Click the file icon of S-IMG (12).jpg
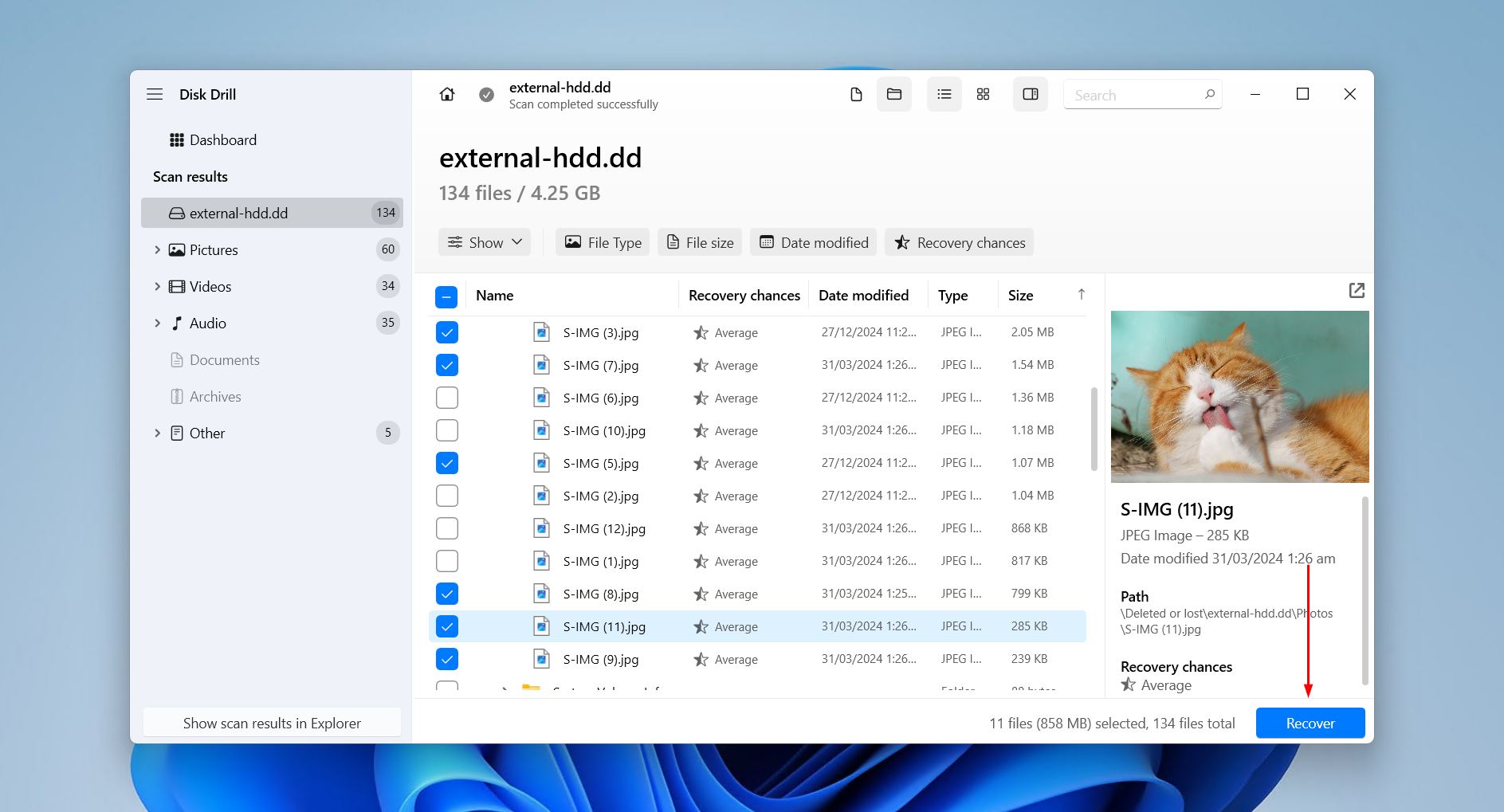The width and height of the screenshot is (1504, 812). coord(541,528)
